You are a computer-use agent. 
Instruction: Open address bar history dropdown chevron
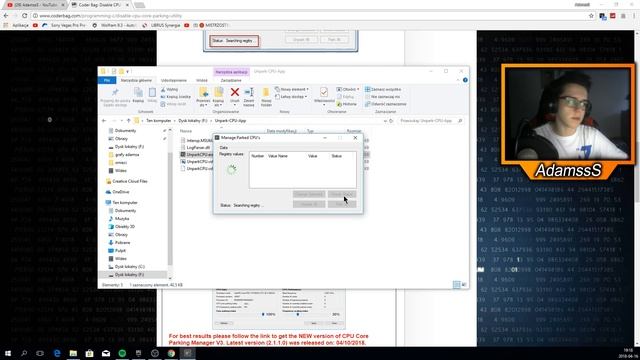385,121
